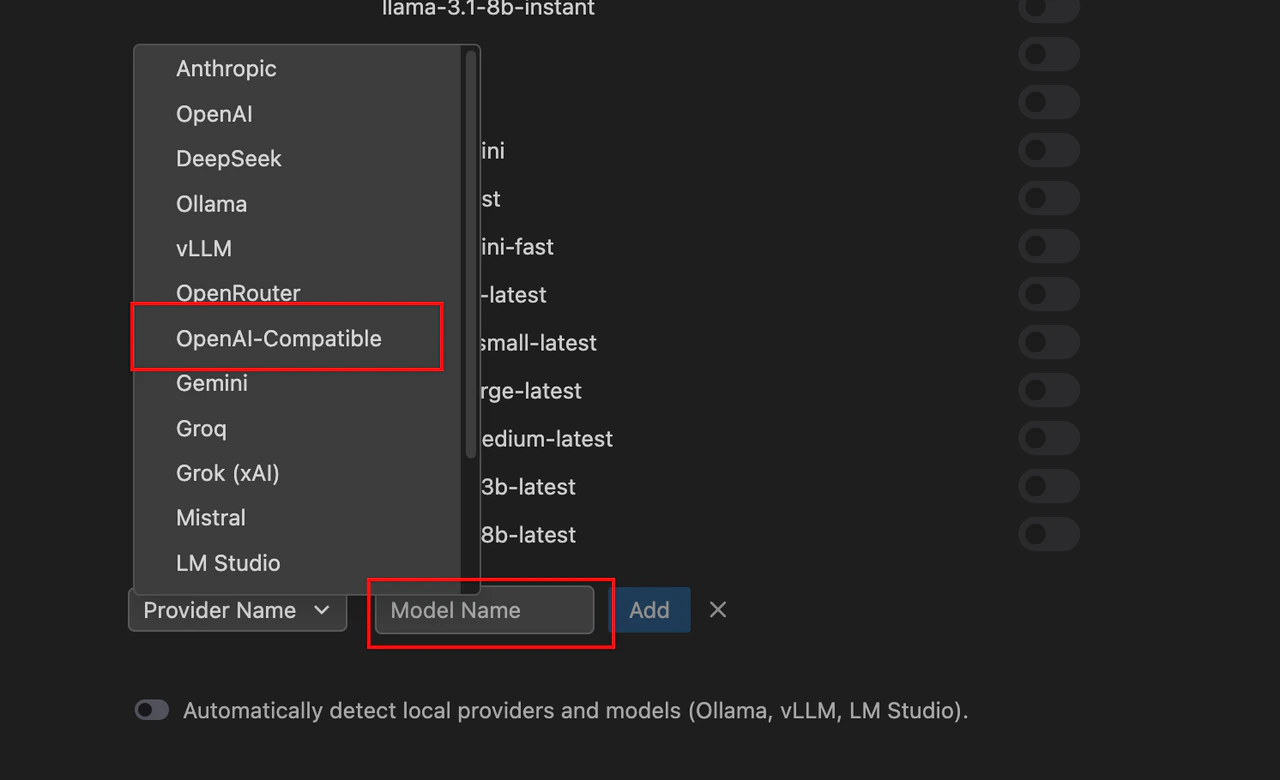This screenshot has height=780, width=1280.
Task: Click the 'Automatically detect local providers' label text
Action: pos(576,711)
